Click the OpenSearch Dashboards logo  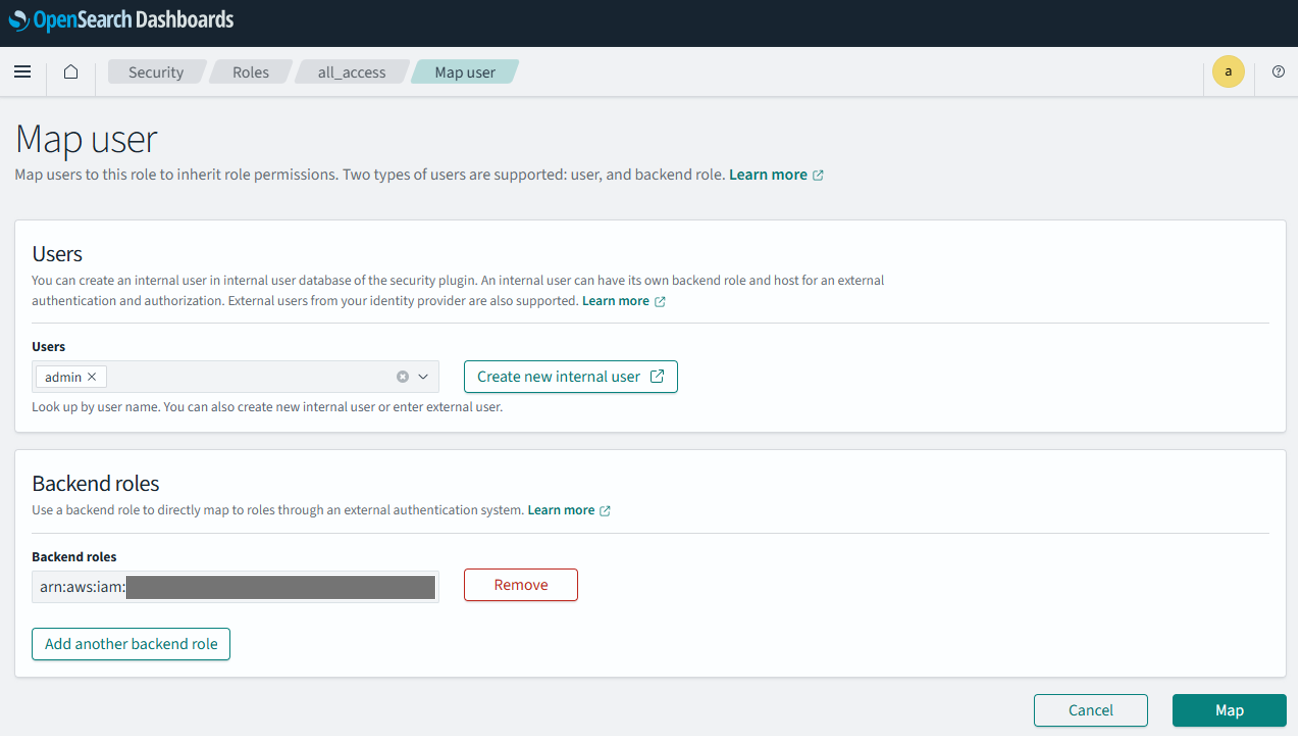point(121,20)
